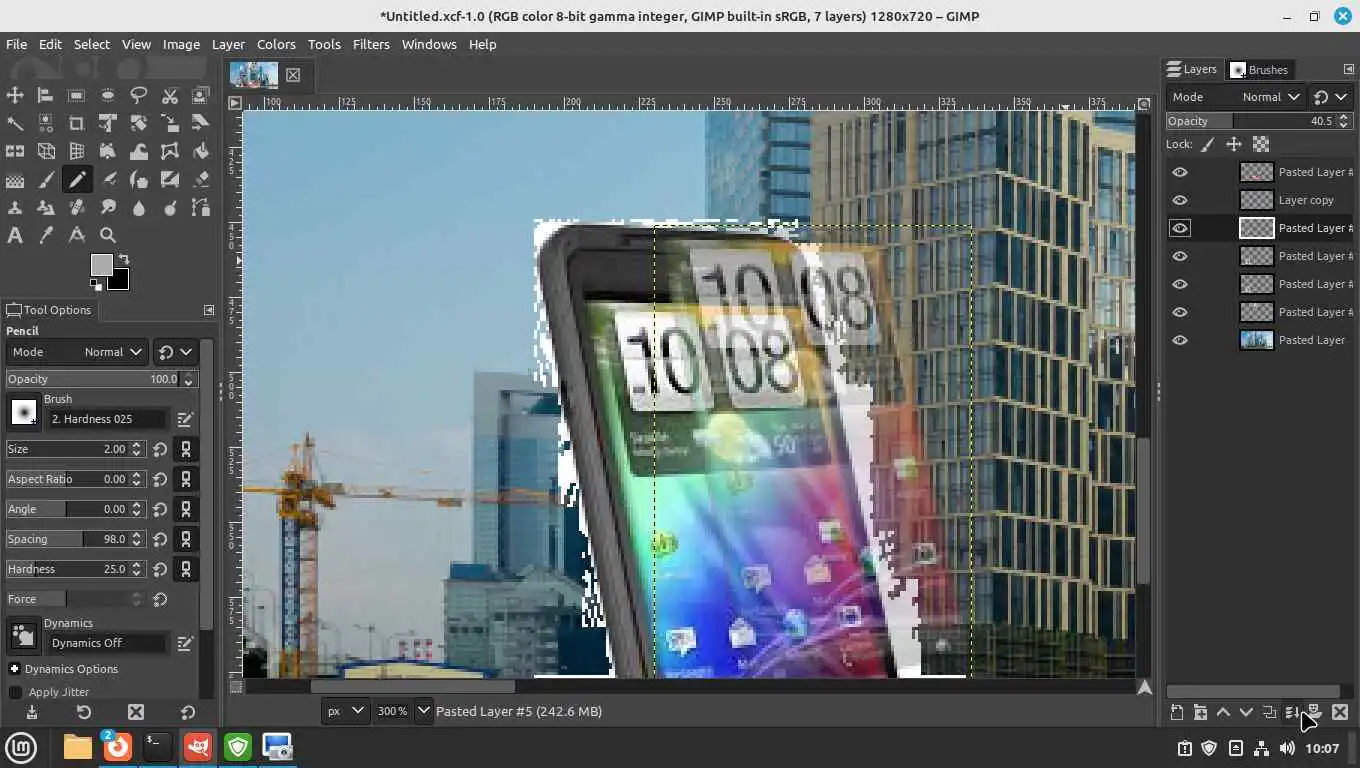This screenshot has width=1360, height=768.
Task: Toggle lock position and size
Action: pyautogui.click(x=1234, y=144)
